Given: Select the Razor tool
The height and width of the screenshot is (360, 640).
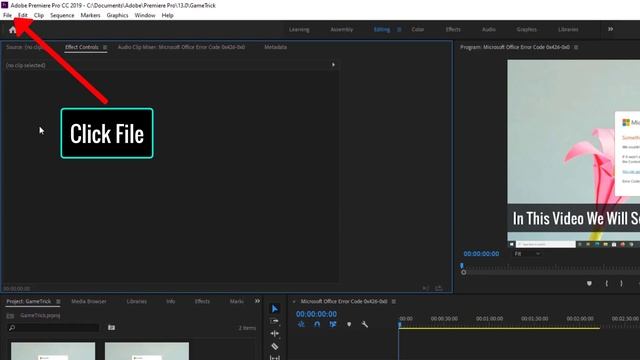Looking at the screenshot, I should [x=275, y=347].
